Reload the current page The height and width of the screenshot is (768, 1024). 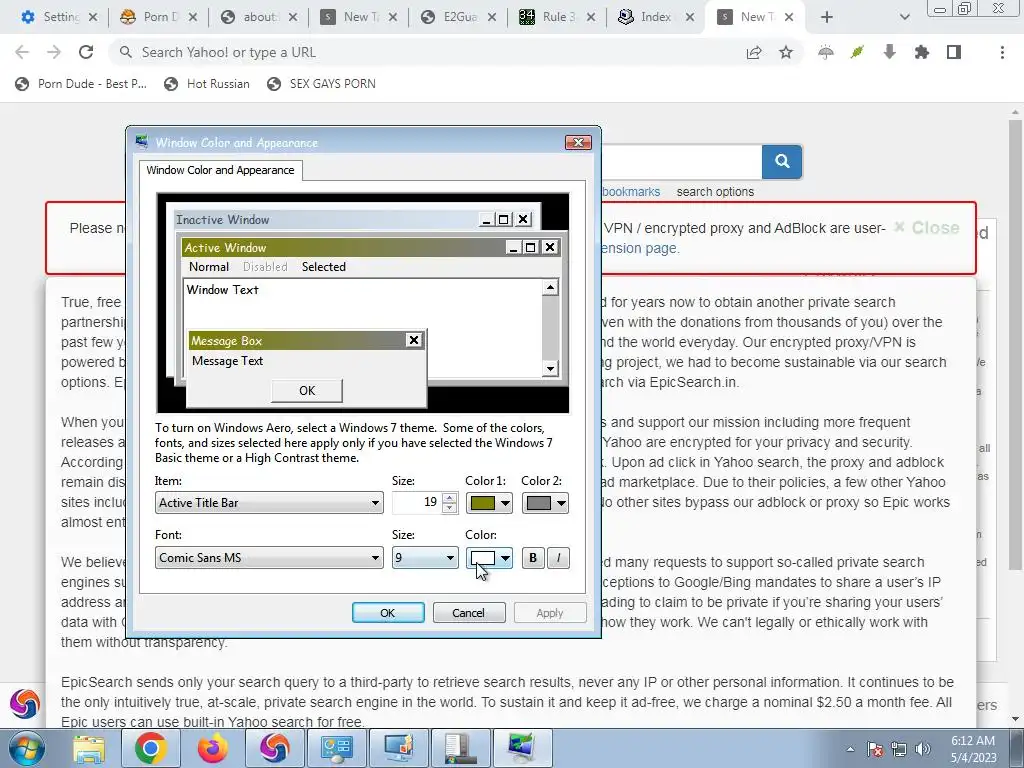point(86,52)
